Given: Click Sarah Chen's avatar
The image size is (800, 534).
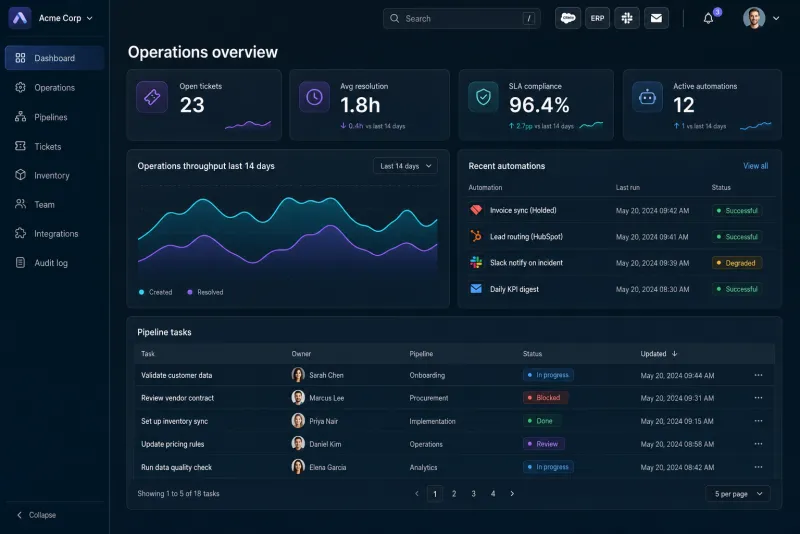Looking at the screenshot, I should [x=298, y=375].
